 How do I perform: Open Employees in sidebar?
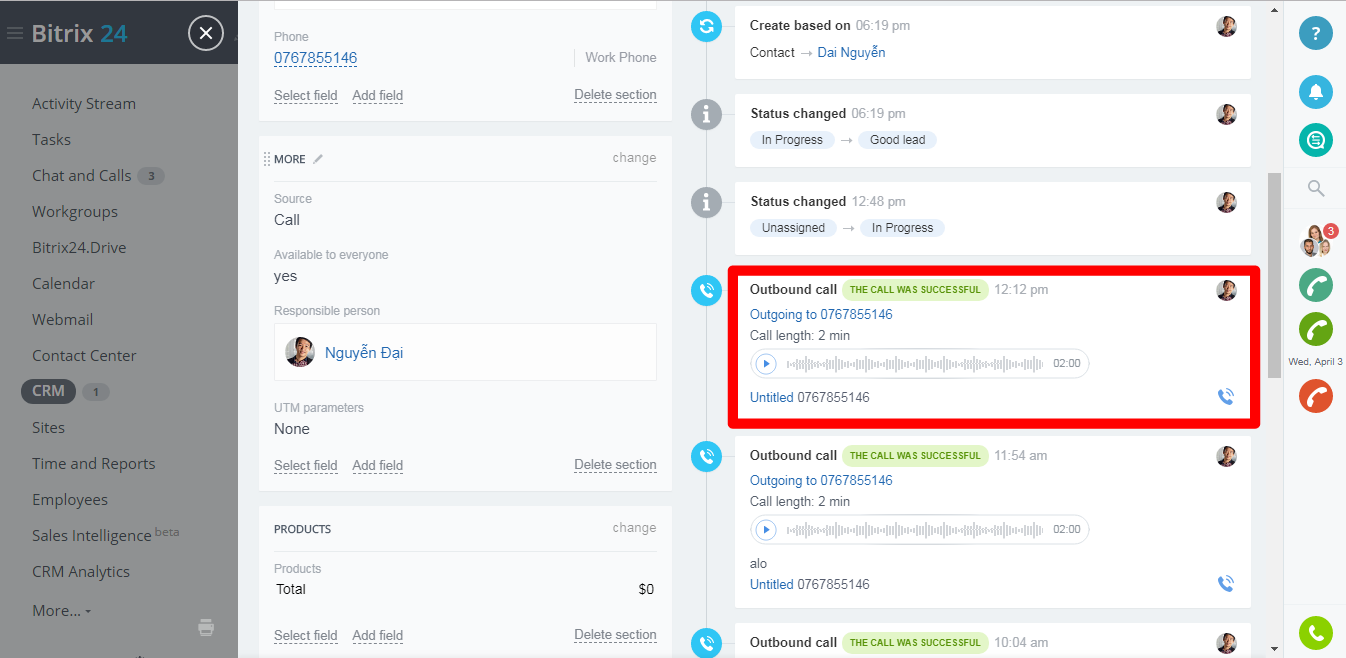(x=70, y=500)
